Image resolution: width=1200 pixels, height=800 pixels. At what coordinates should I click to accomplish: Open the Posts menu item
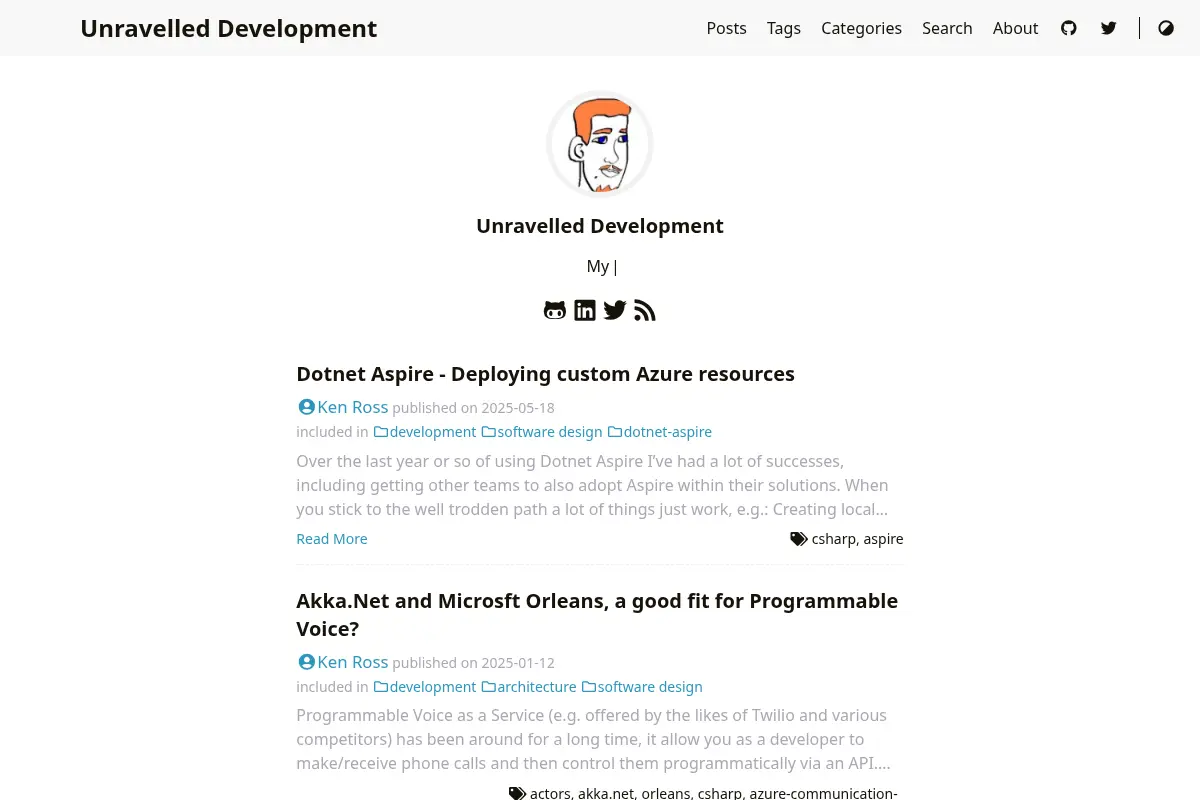[x=727, y=28]
